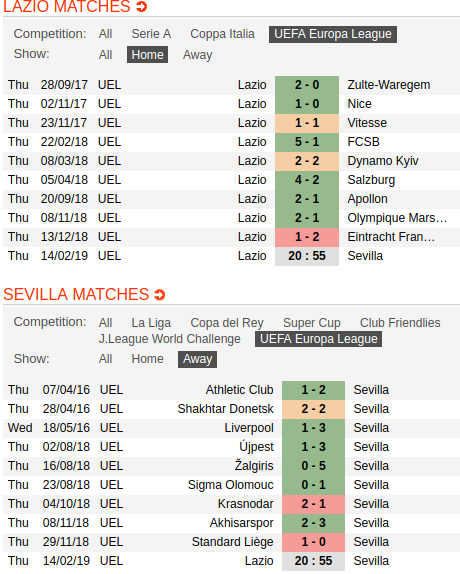The image size is (460, 574).
Task: Show Away matches for Lazio
Action: [x=198, y=55]
